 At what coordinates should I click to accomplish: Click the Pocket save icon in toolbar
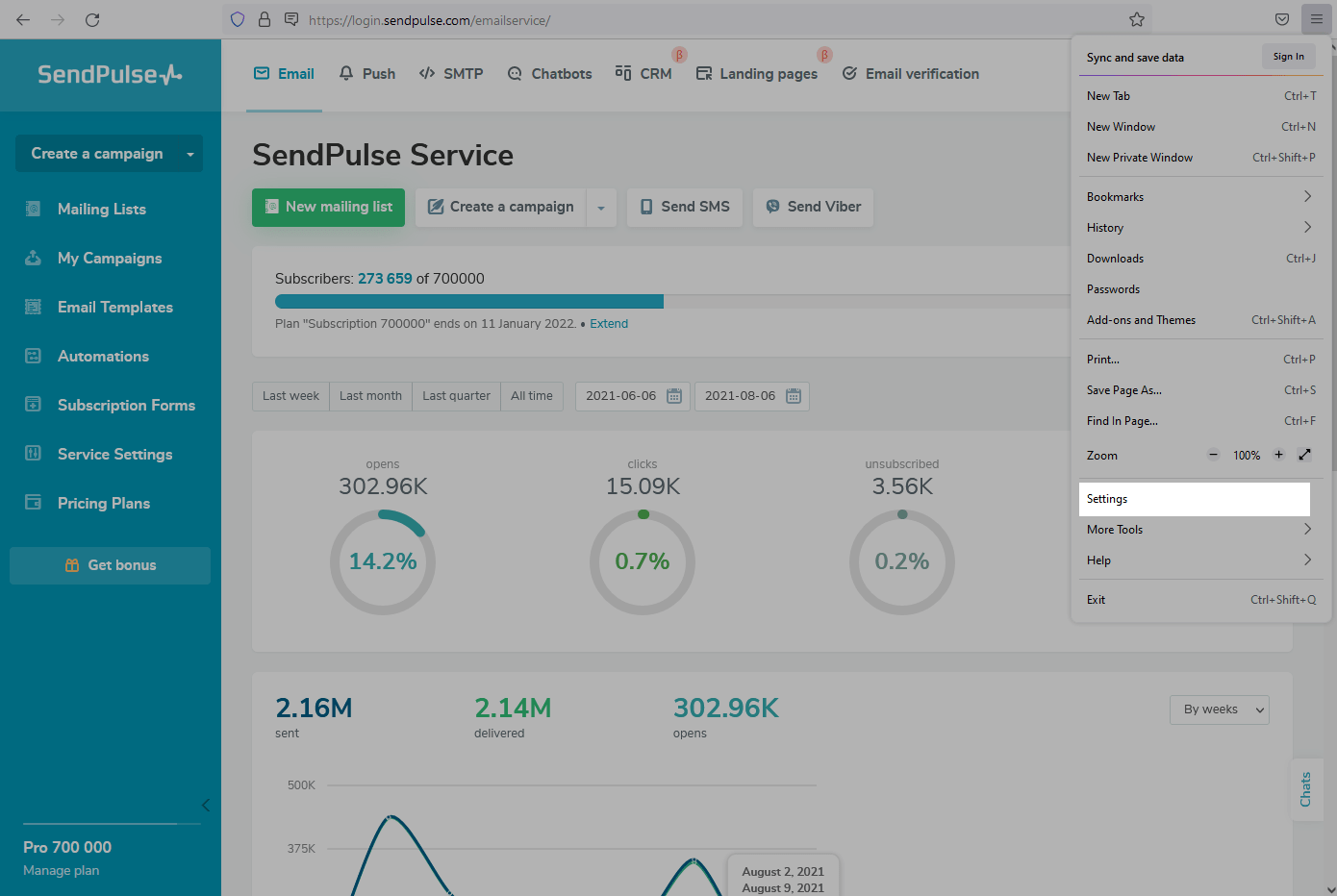point(1282,19)
